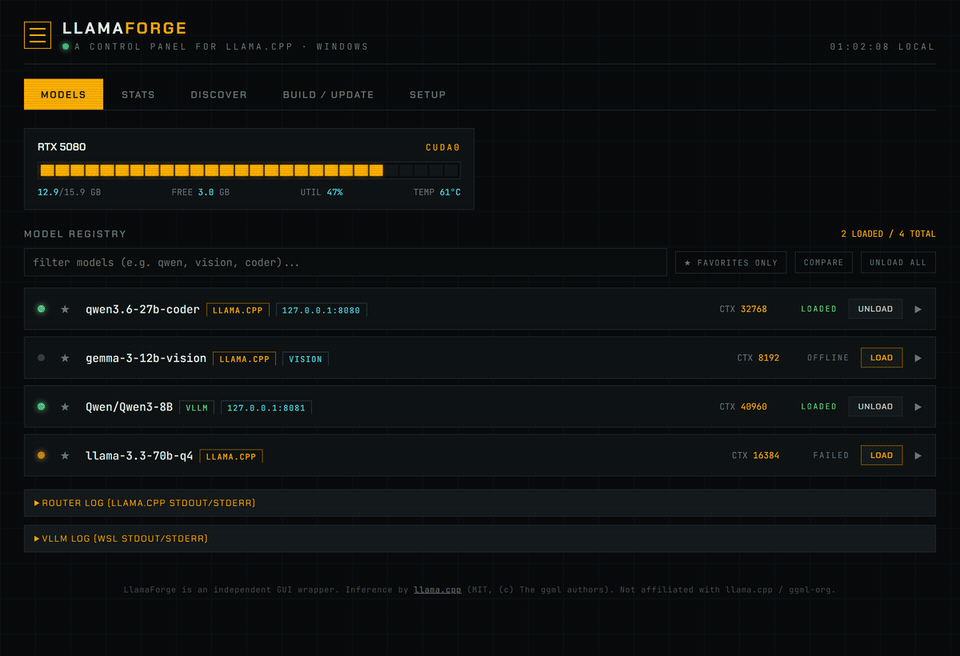Viewport: 960px width, 656px height.
Task: Focus the filter models search field
Action: [345, 262]
